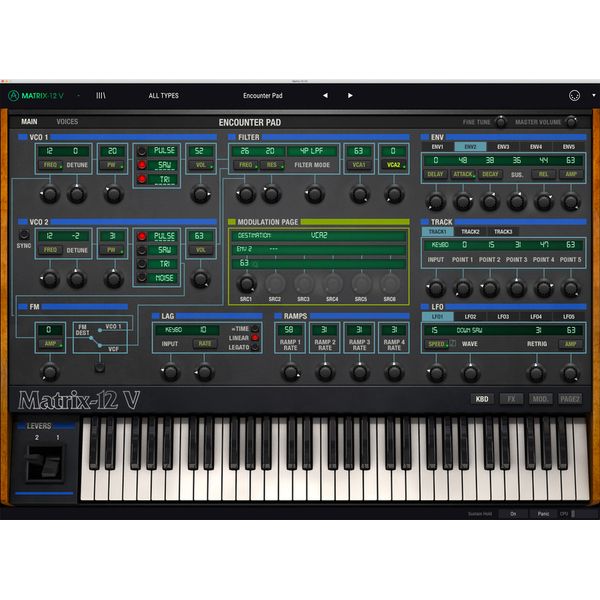Click the MASTER VOLUME knob
The width and height of the screenshot is (600, 600).
tap(571, 122)
